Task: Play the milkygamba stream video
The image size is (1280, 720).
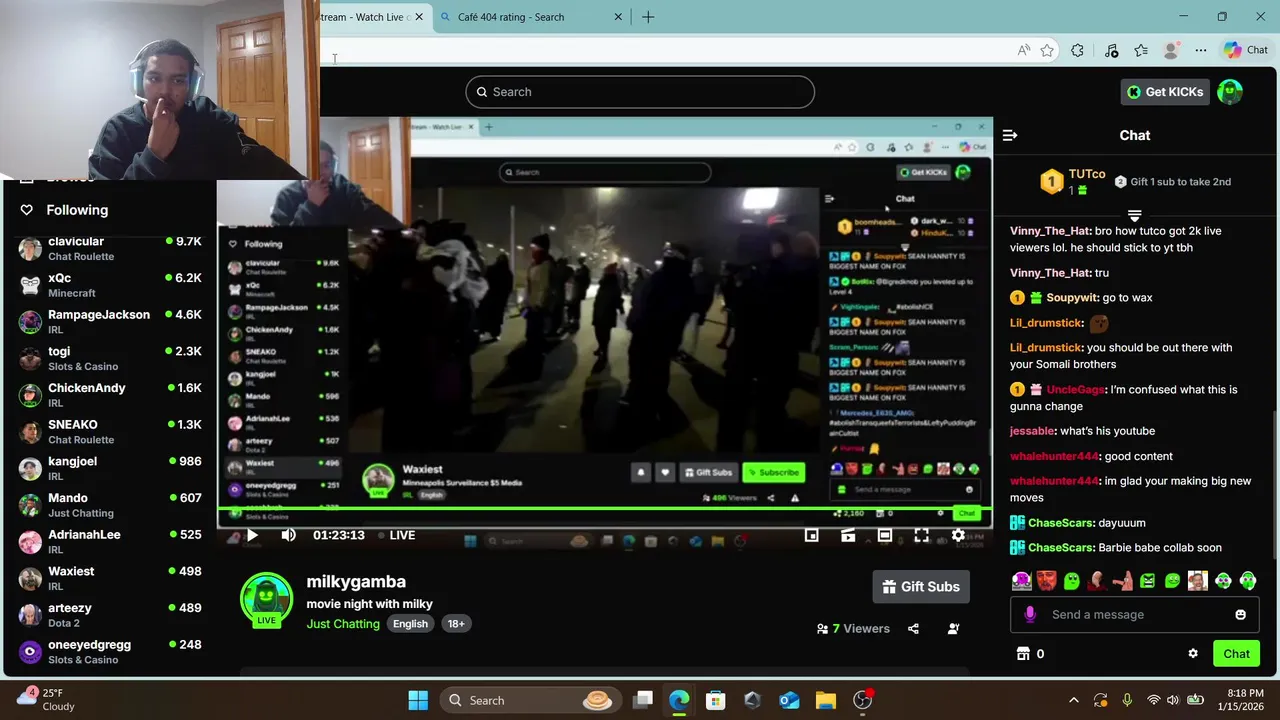Action: tap(252, 535)
